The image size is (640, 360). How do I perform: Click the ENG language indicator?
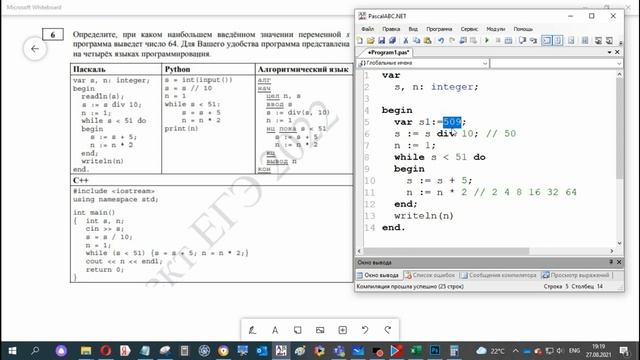[x=574, y=351]
